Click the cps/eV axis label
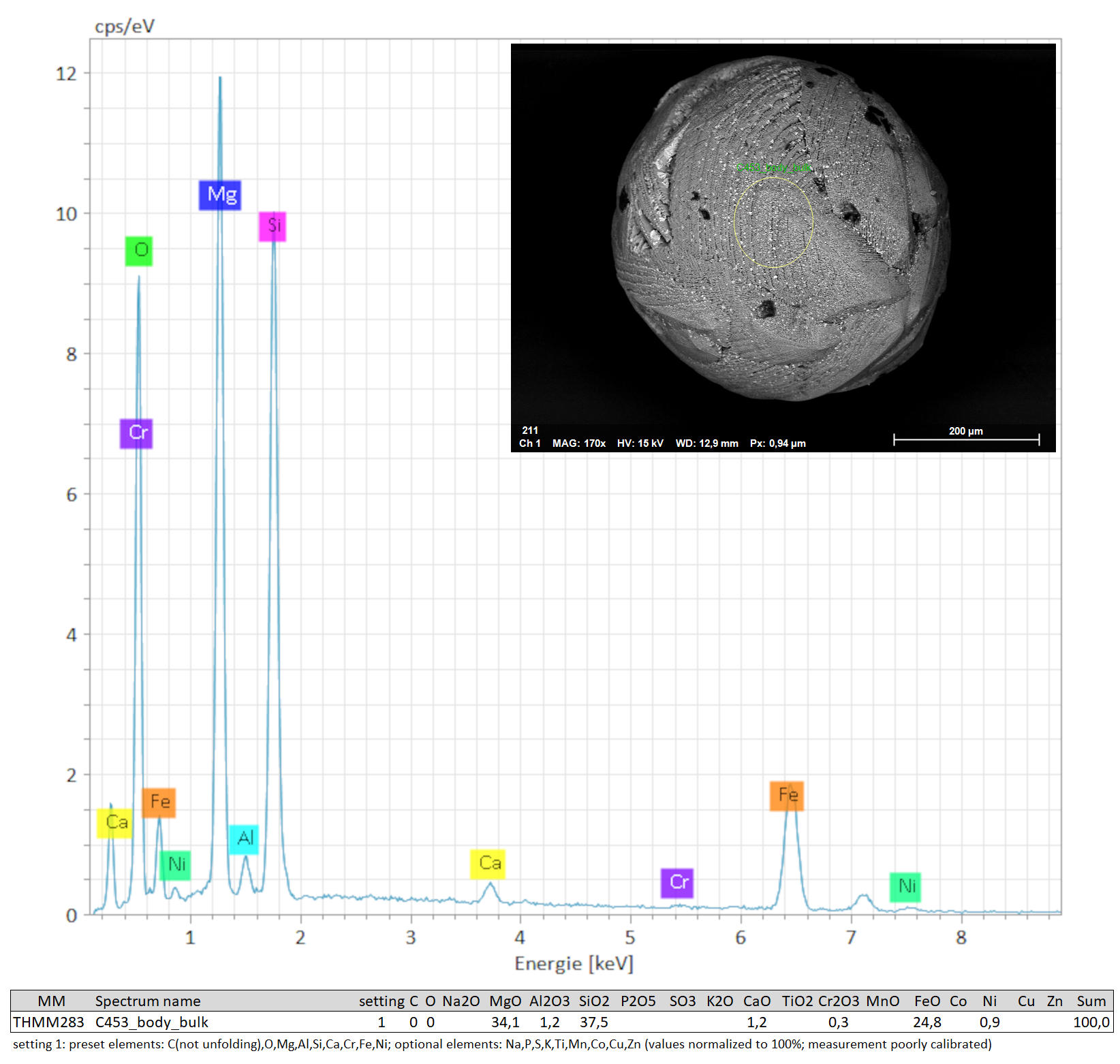1120x1064 pixels. (125, 27)
